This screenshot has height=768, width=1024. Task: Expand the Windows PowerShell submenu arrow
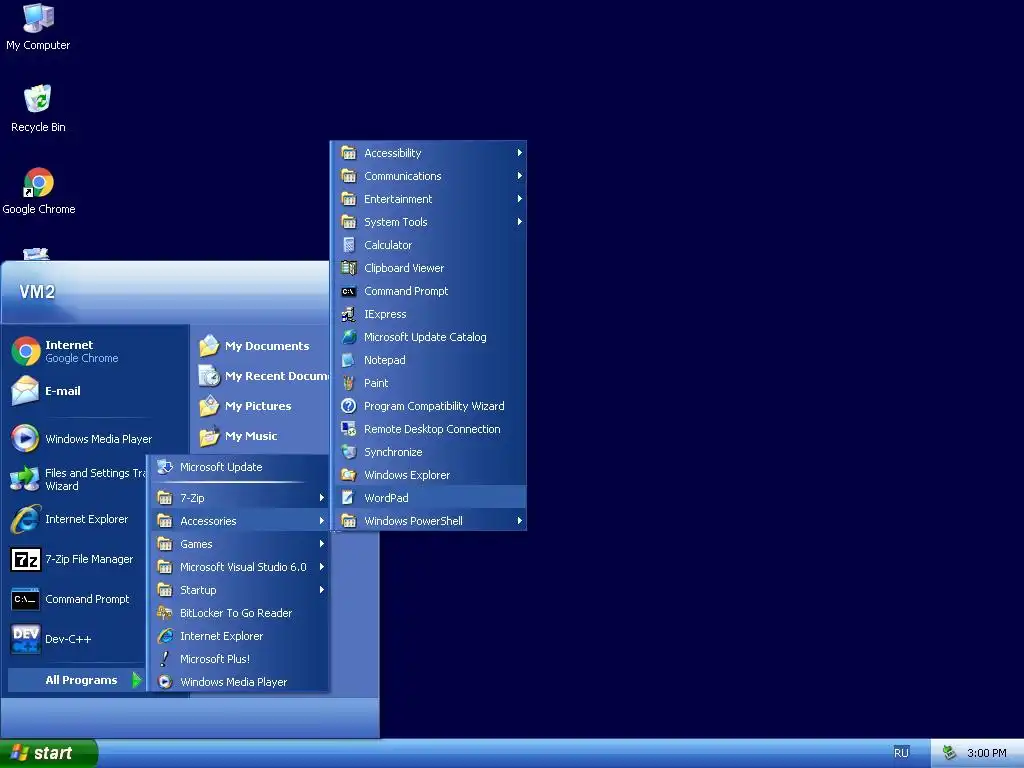pyautogui.click(x=519, y=520)
